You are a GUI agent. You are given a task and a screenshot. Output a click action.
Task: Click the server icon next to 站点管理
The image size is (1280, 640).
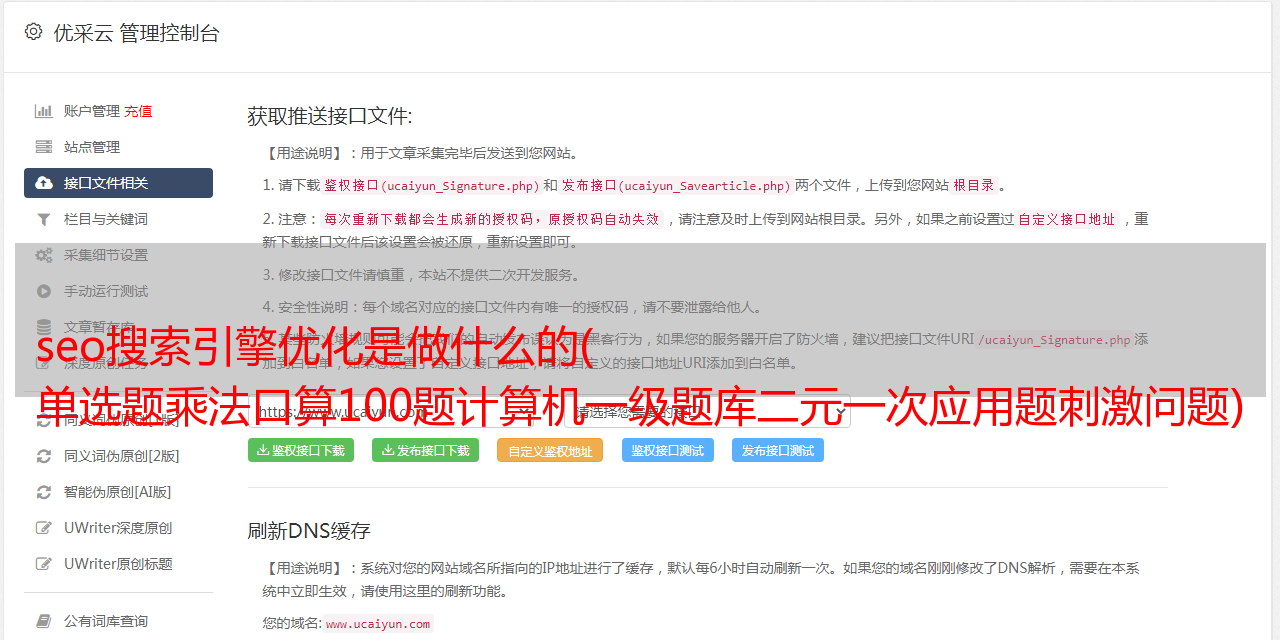pyautogui.click(x=44, y=147)
